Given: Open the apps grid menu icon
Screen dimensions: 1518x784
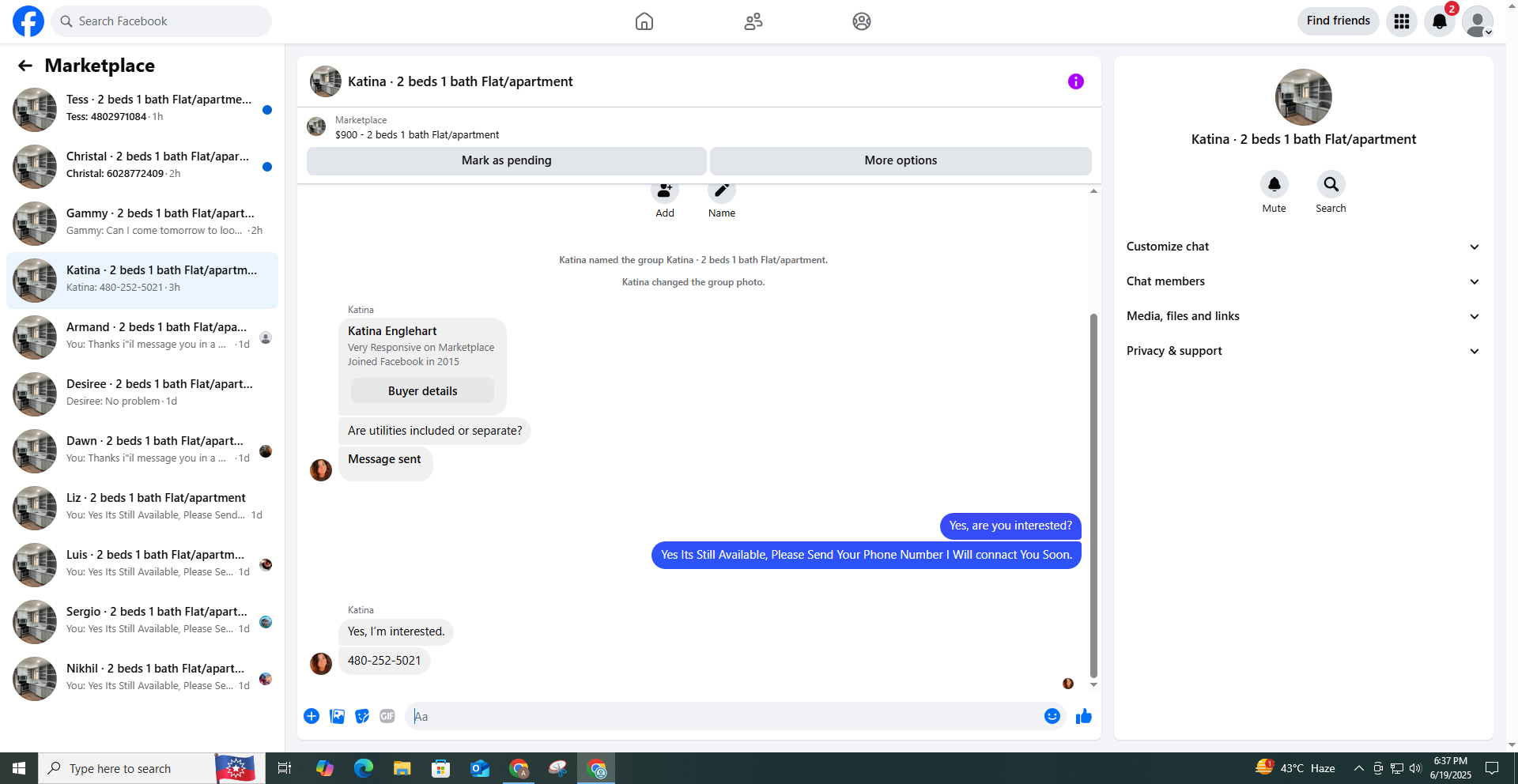Looking at the screenshot, I should (1402, 21).
